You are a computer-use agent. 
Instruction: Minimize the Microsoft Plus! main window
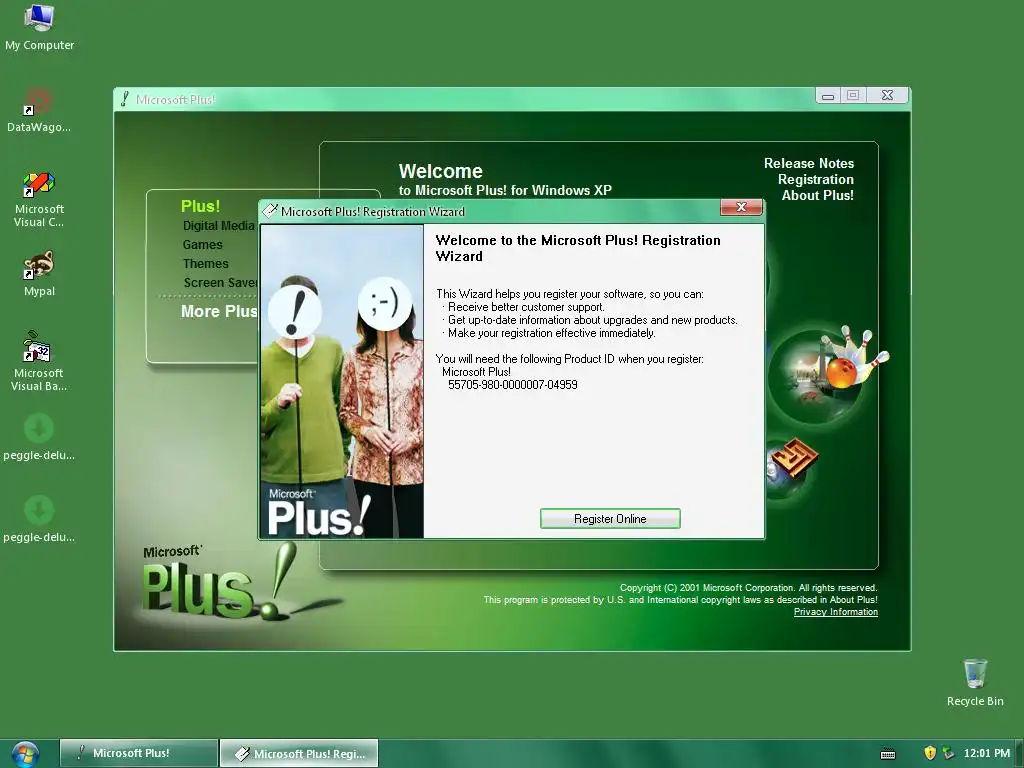point(828,95)
